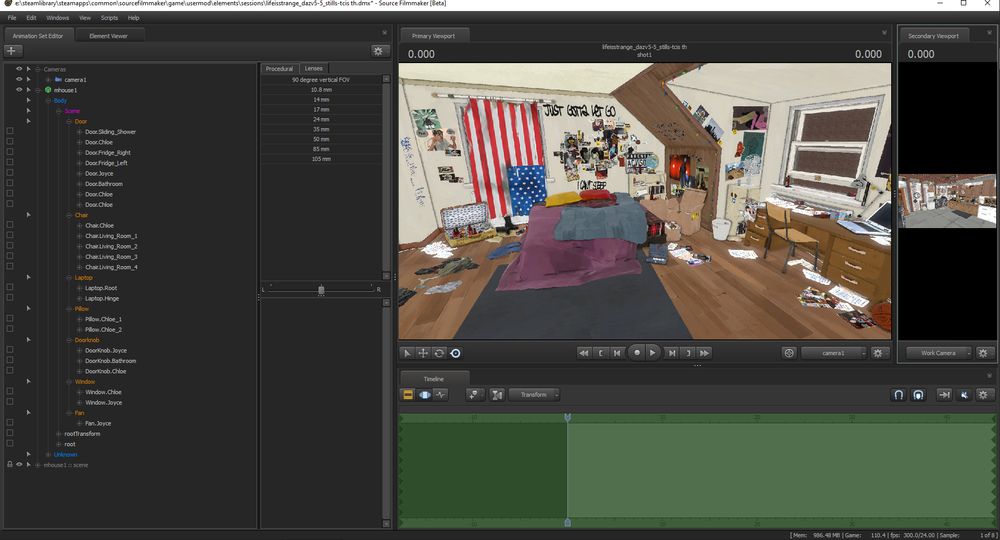The height and width of the screenshot is (540, 1000).
Task: Mute audio in the timeline toolbar
Action: [x=965, y=395]
